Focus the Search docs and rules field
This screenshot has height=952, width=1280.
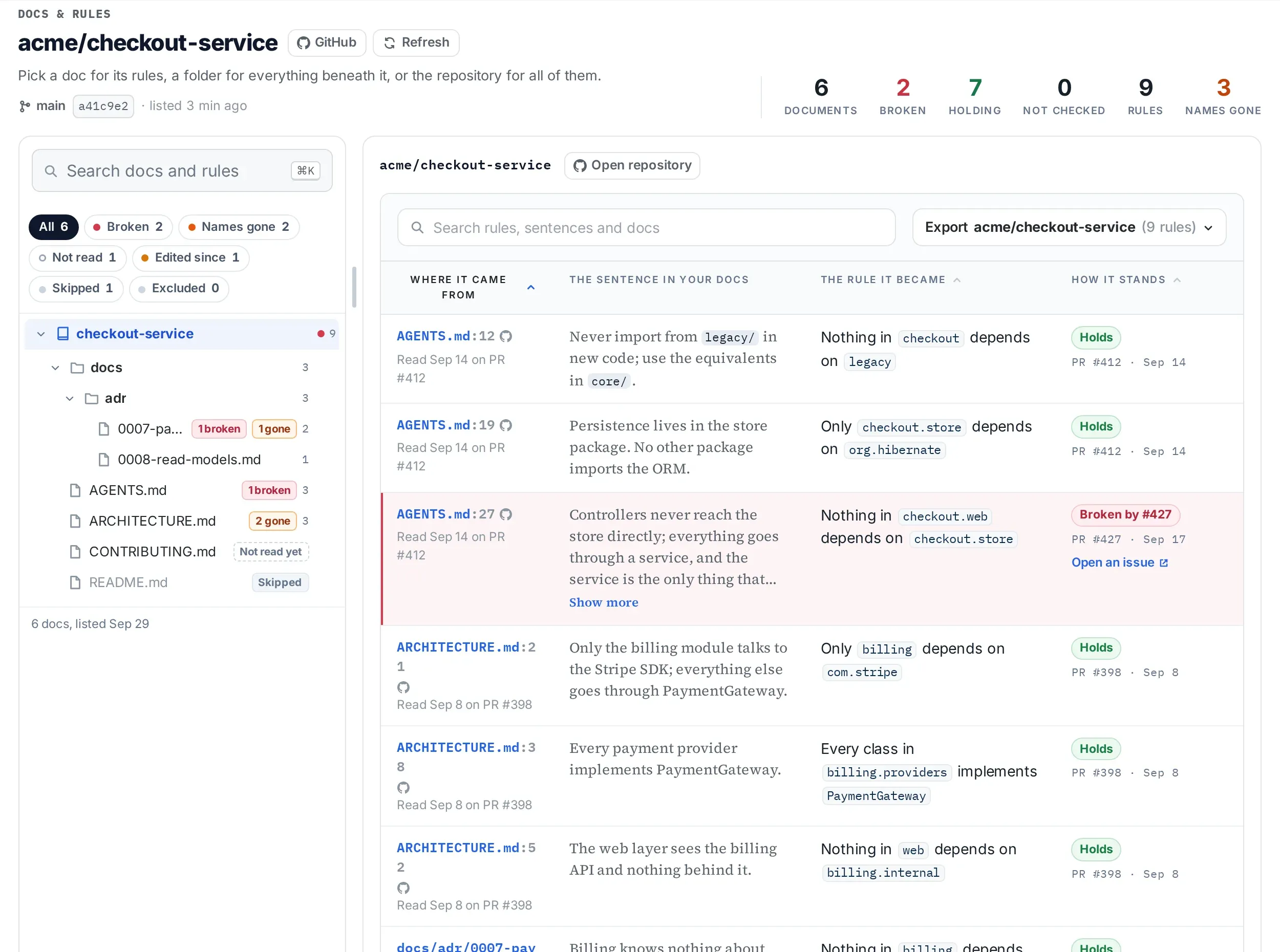pos(182,171)
